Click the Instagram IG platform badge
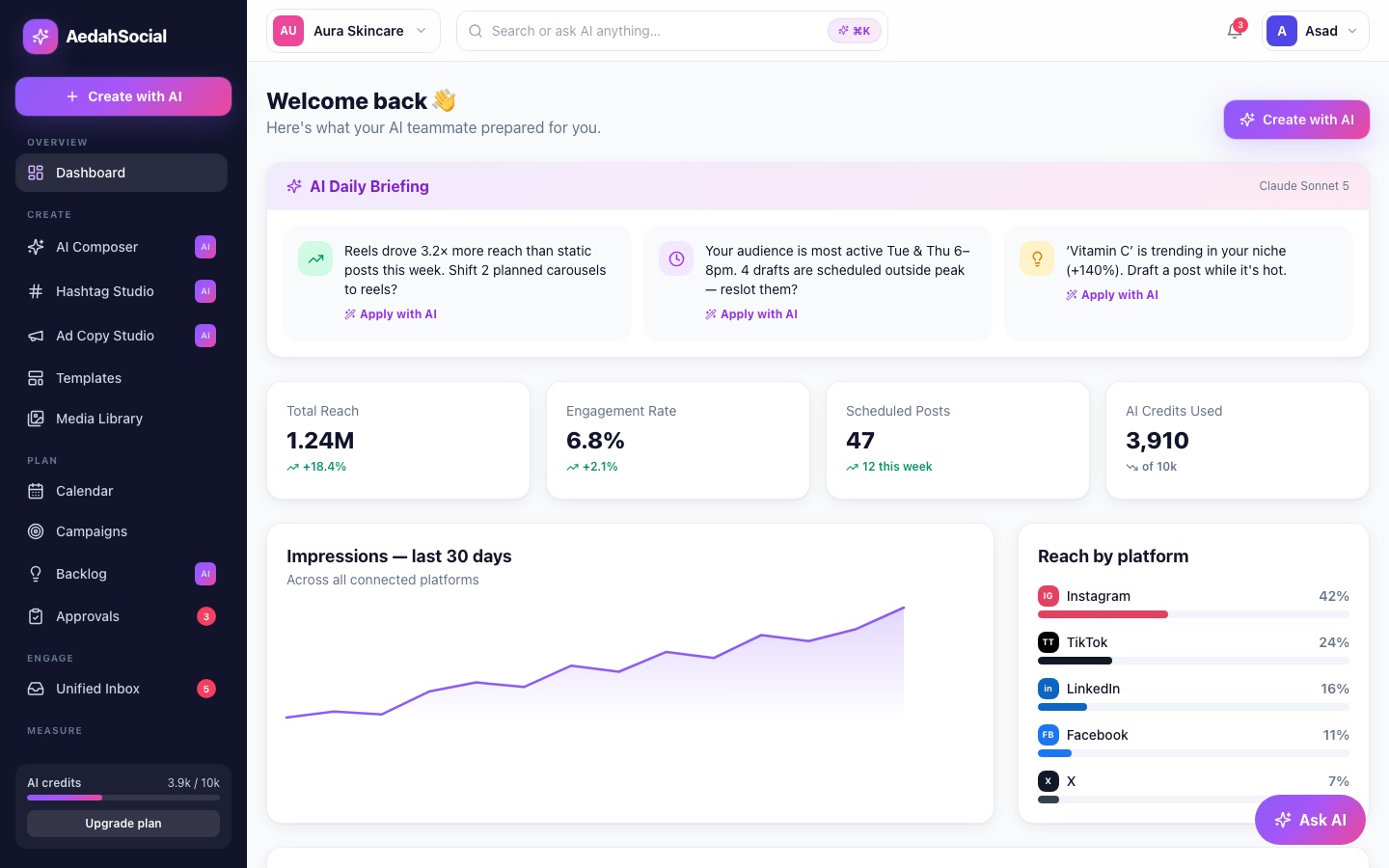The width and height of the screenshot is (1389, 868). [1049, 596]
